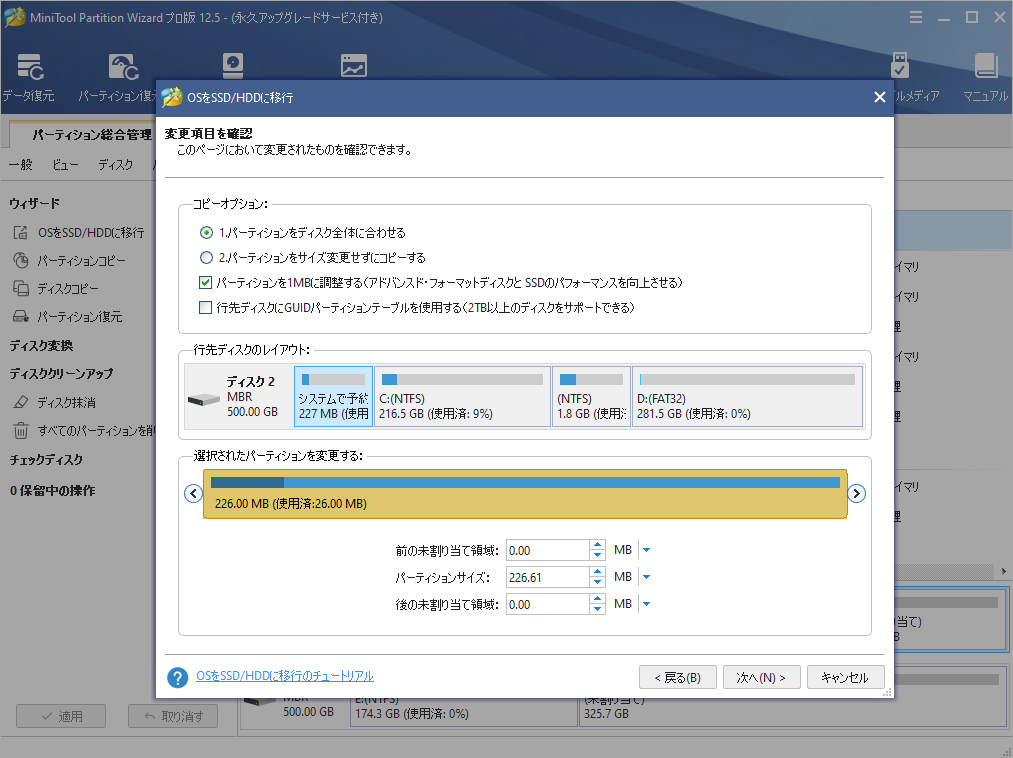Click 次へ(N) next button
1013x758 pixels.
pos(762,677)
